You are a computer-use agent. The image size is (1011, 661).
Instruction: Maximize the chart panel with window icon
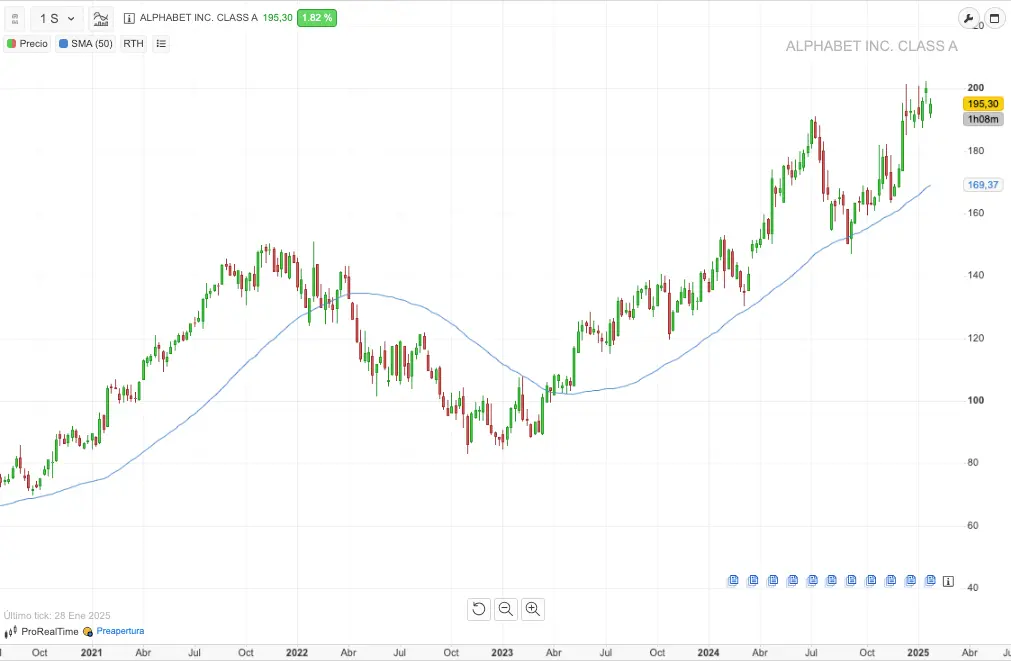pos(994,18)
